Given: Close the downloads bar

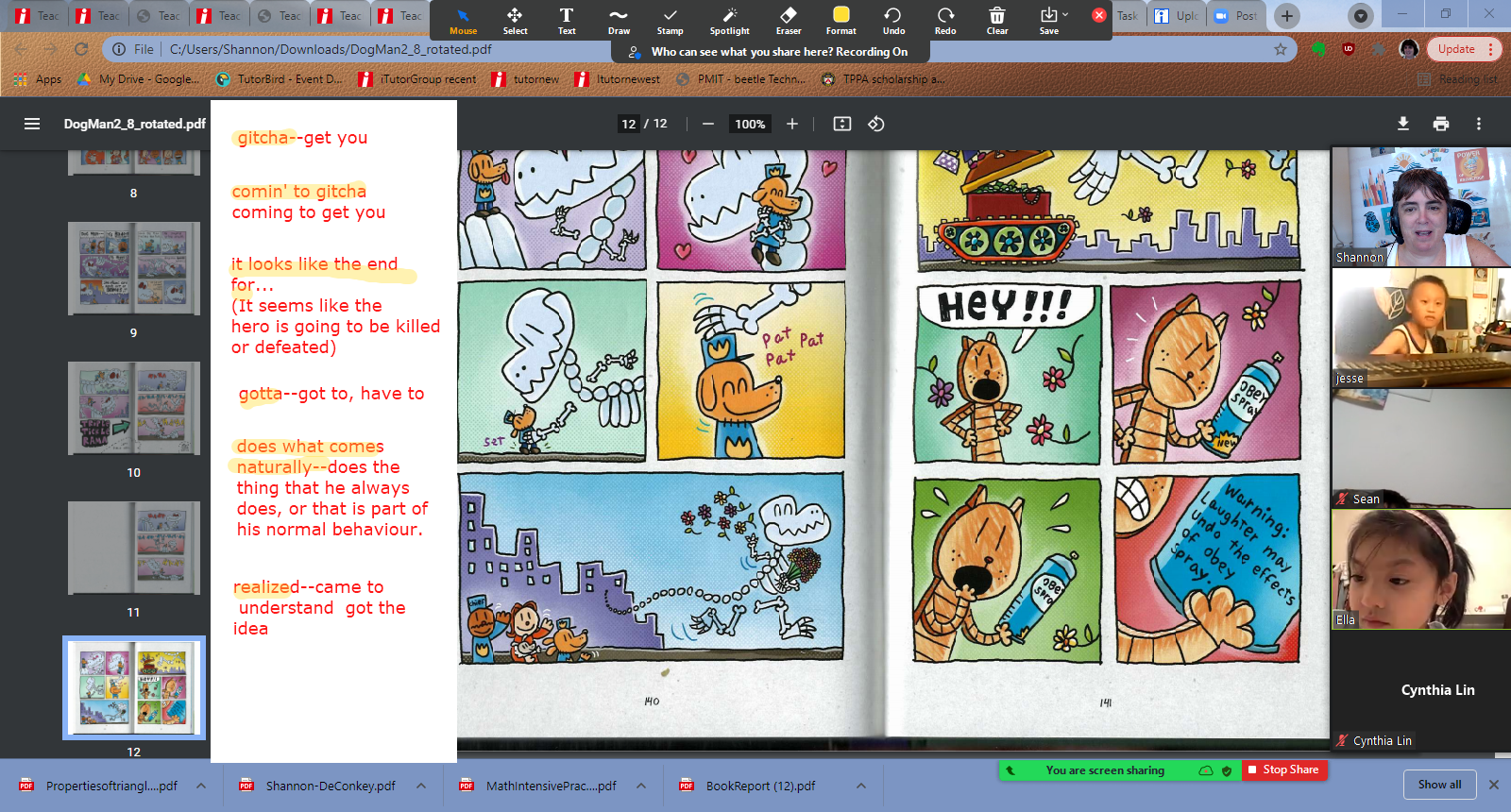Looking at the screenshot, I should tap(1494, 785).
